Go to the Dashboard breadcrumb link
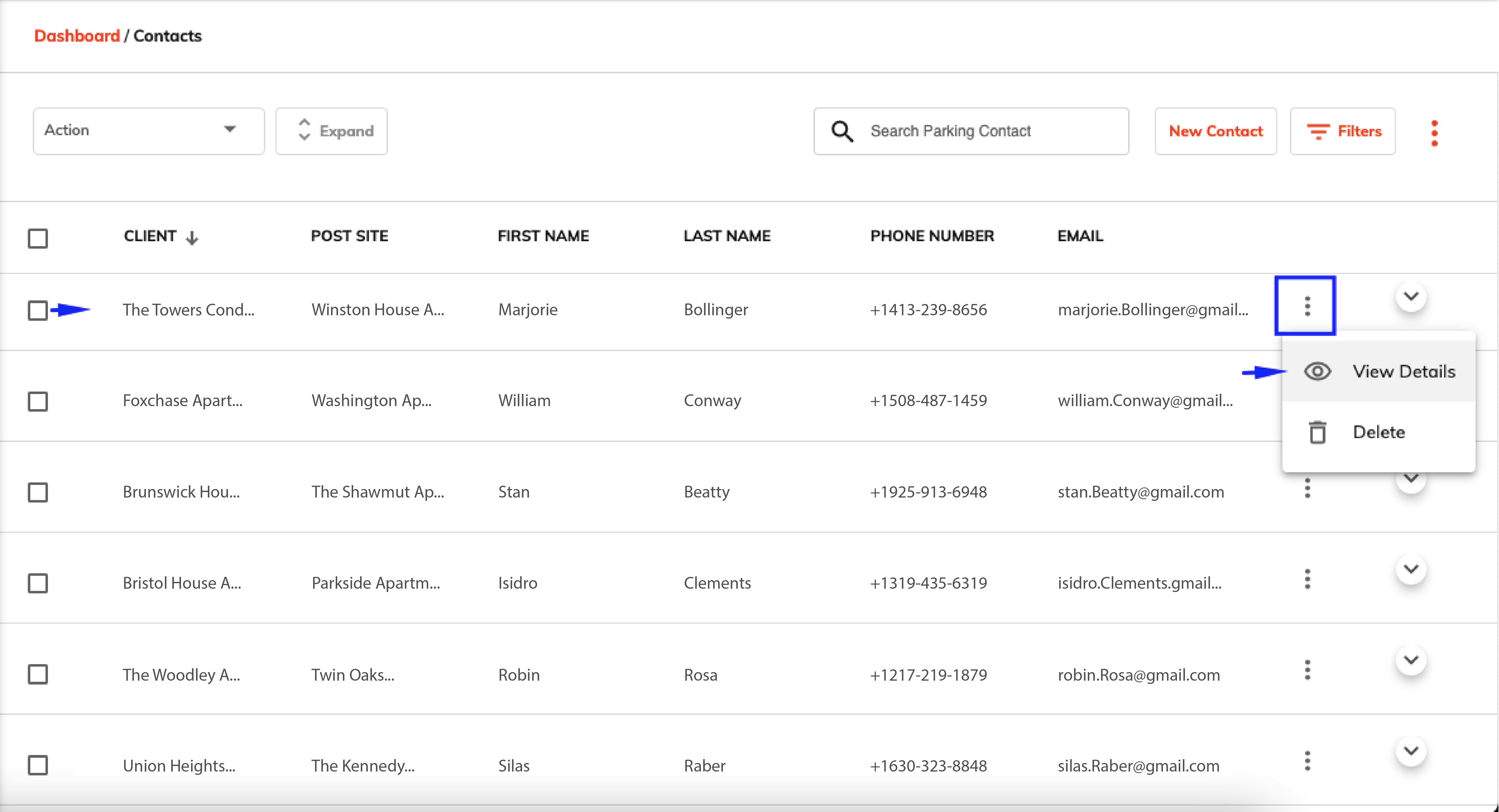 (x=77, y=36)
